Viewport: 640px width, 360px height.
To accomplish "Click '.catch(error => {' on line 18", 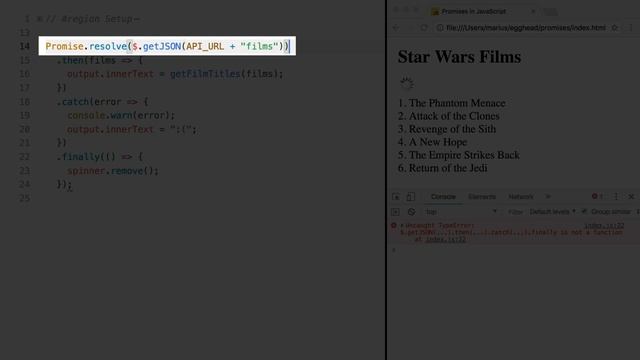I will pos(102,102).
